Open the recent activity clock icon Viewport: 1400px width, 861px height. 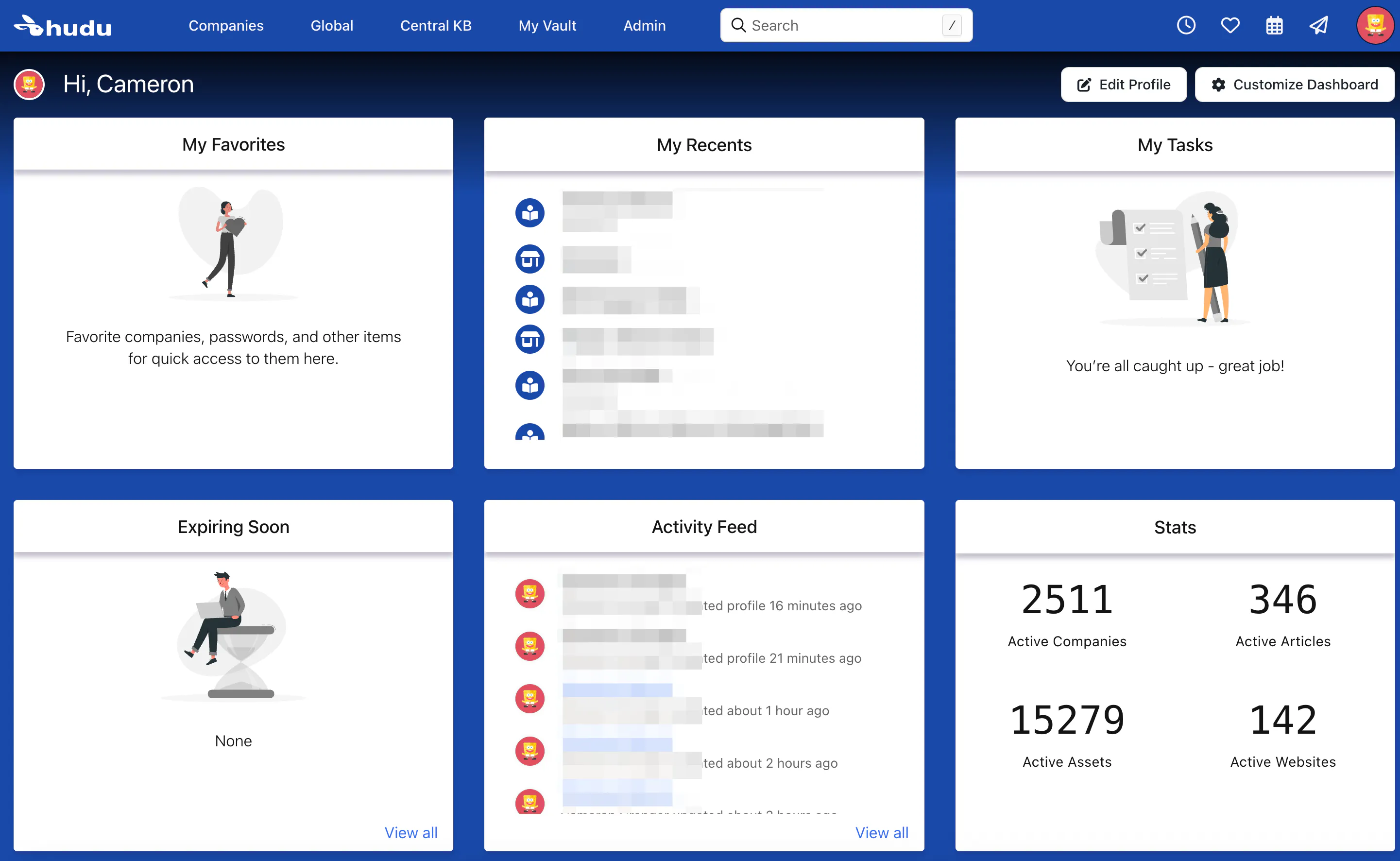tap(1186, 25)
